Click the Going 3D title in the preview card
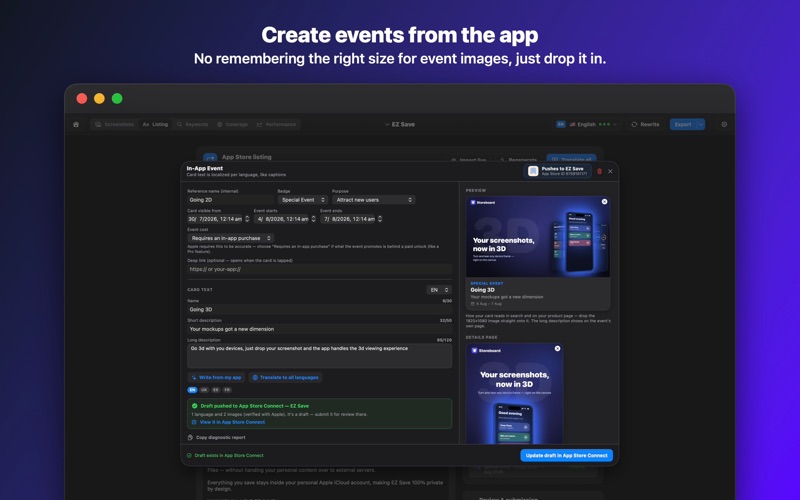 click(483, 290)
